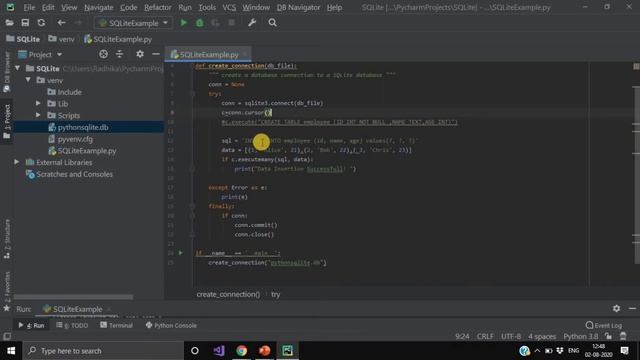Expand the Lib folder
Viewport: 640px width, 360px height.
[x=38, y=104]
